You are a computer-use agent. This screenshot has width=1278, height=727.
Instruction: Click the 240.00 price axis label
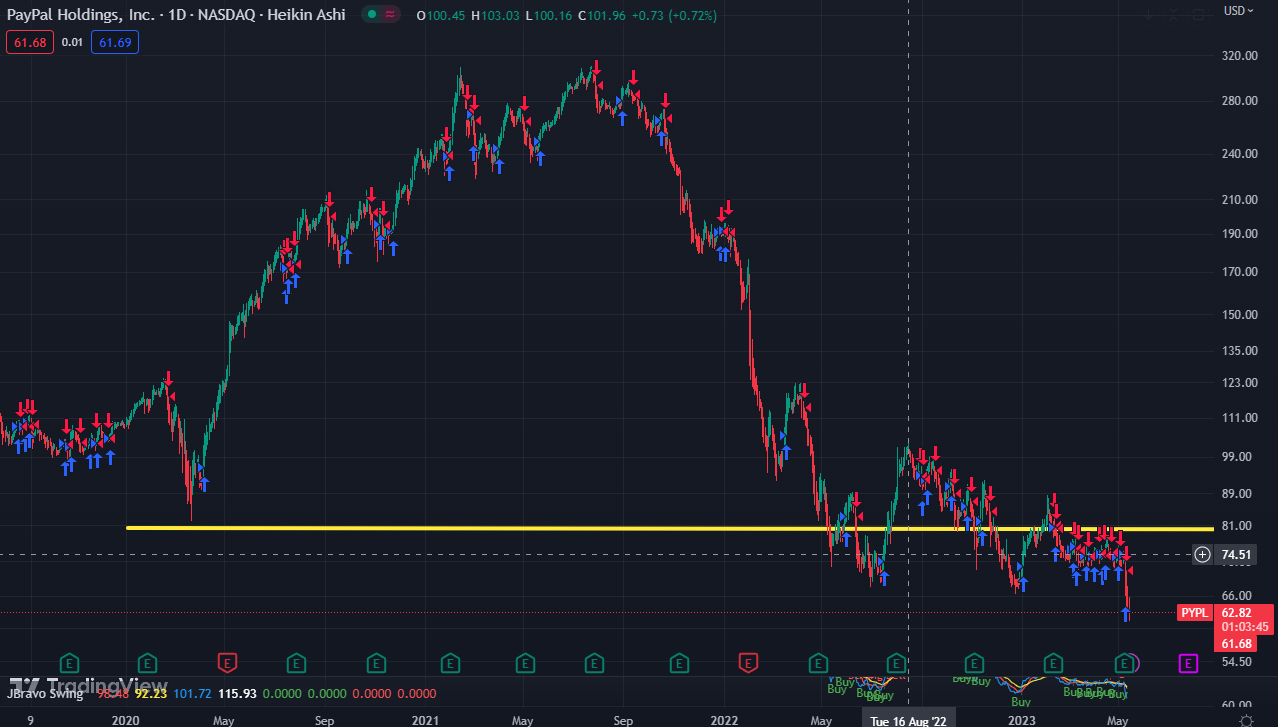tap(1238, 154)
